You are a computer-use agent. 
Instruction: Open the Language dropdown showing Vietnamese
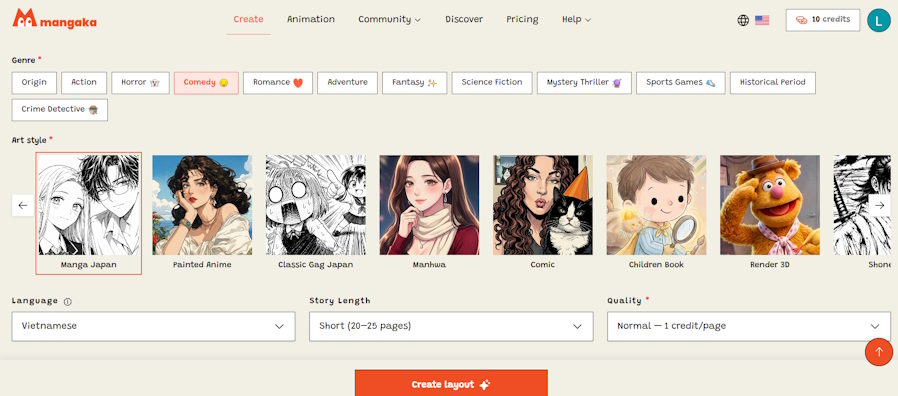click(x=153, y=326)
